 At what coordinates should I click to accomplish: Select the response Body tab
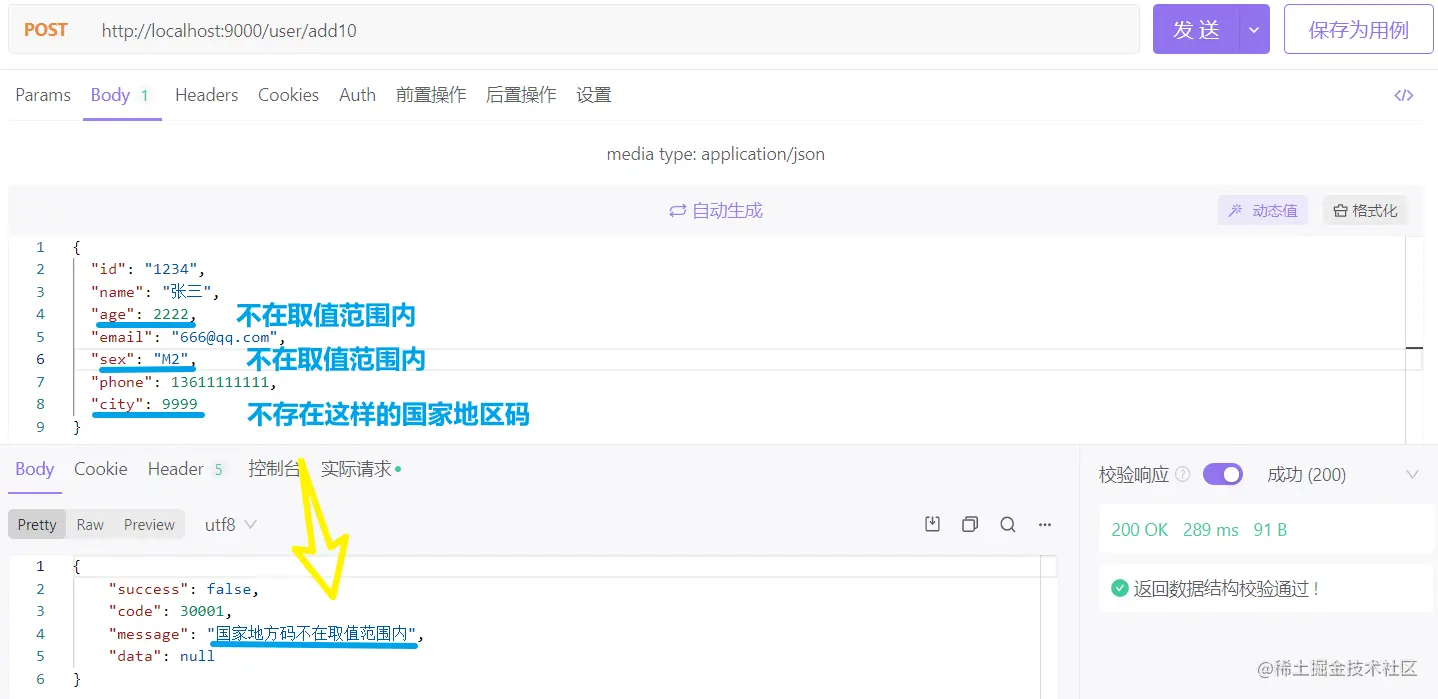(x=34, y=469)
